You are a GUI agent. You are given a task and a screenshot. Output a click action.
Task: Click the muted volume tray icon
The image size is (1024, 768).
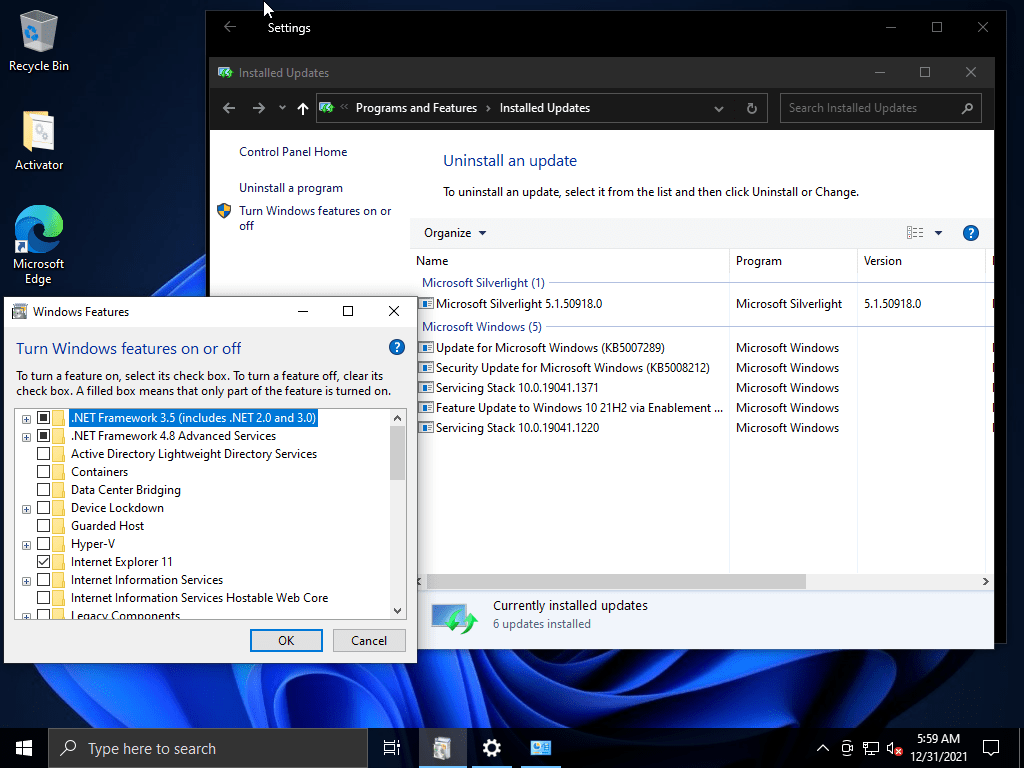pyautogui.click(x=894, y=748)
